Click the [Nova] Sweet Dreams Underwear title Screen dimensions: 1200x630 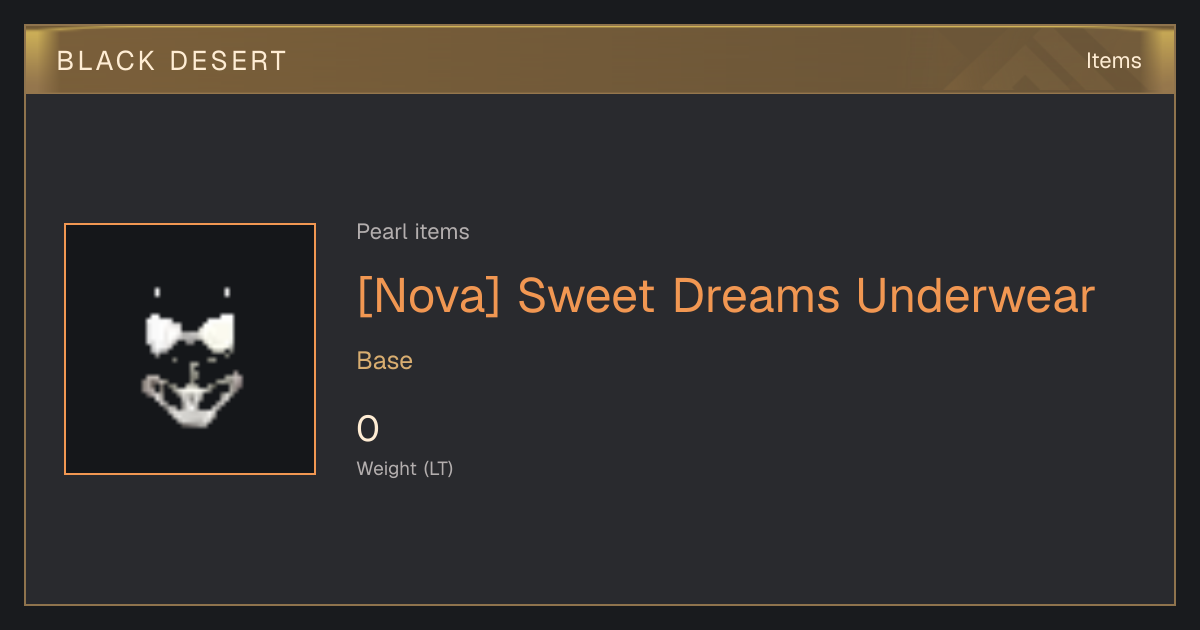point(726,296)
